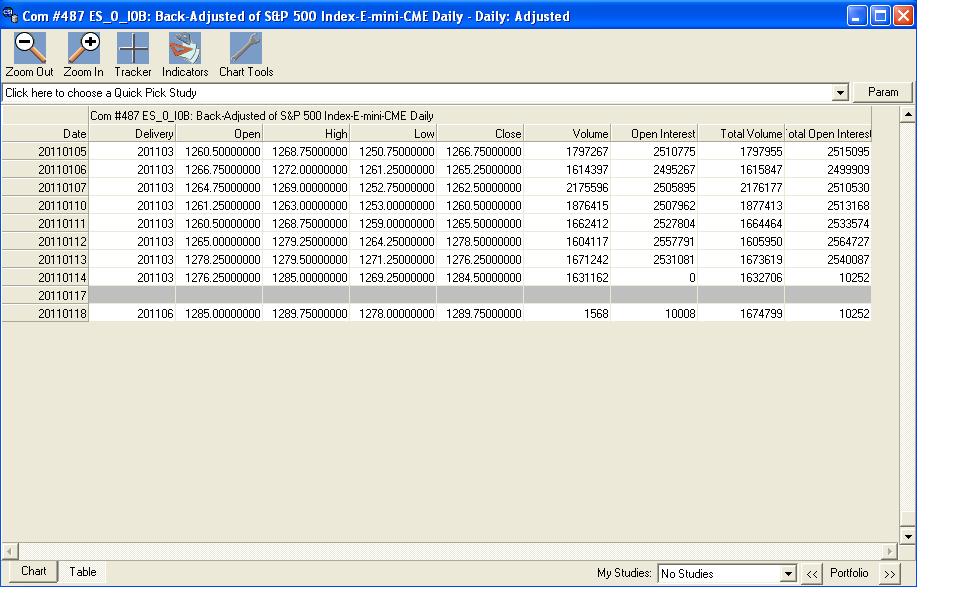Click the 201106 delivery cell
This screenshot has width=960, height=600.
132,313
